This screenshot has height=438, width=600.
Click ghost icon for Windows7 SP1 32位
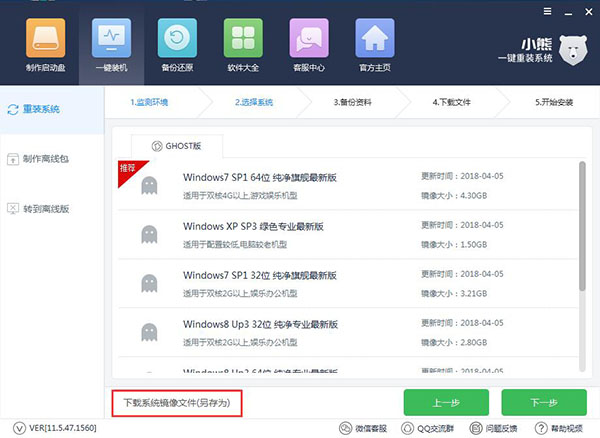coord(149,283)
